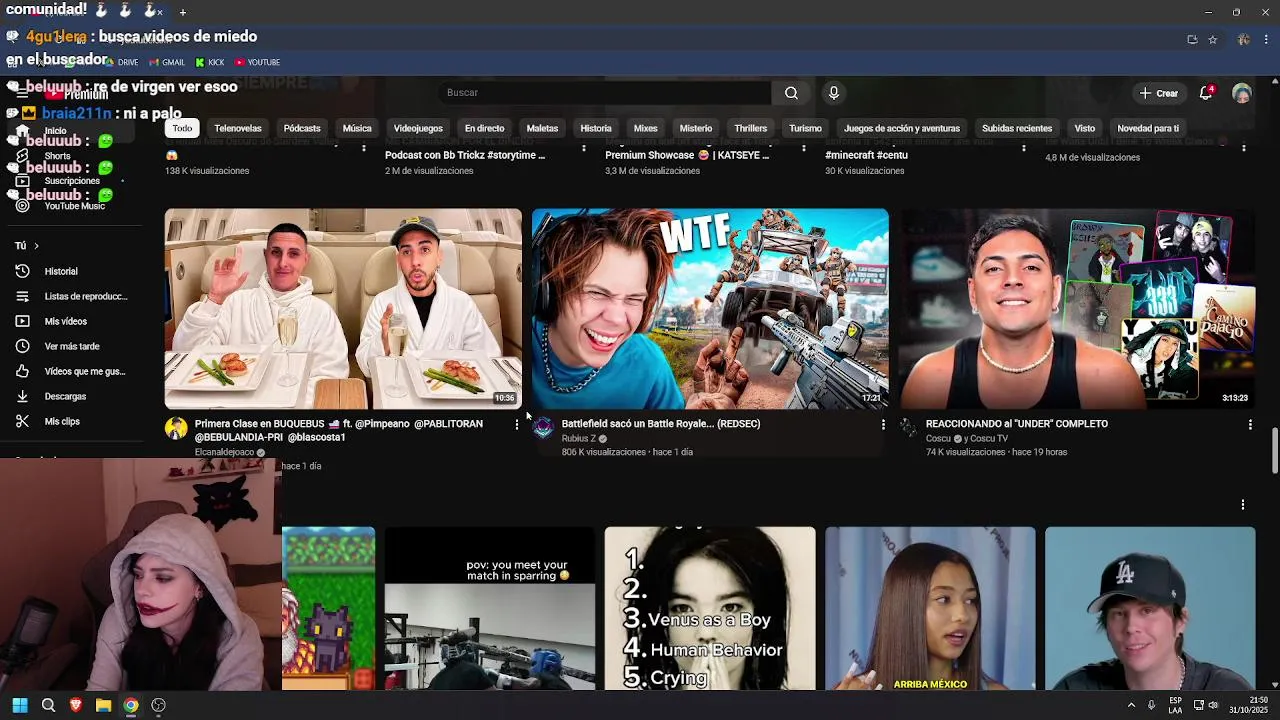Click the page vertical scrollbar thumb
Image resolution: width=1280 pixels, height=720 pixels.
point(1274,451)
